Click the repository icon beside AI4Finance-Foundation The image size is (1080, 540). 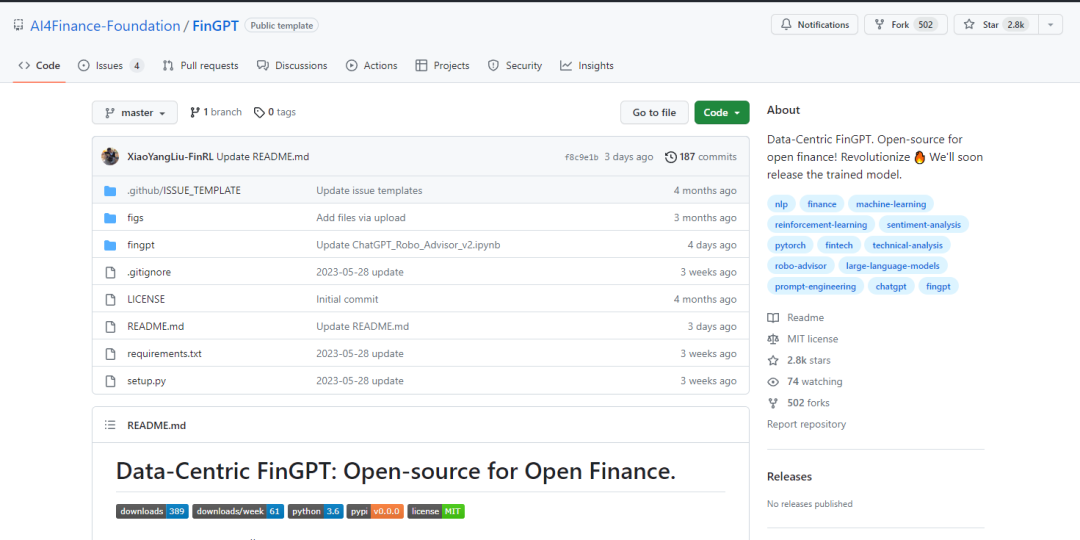(x=18, y=25)
